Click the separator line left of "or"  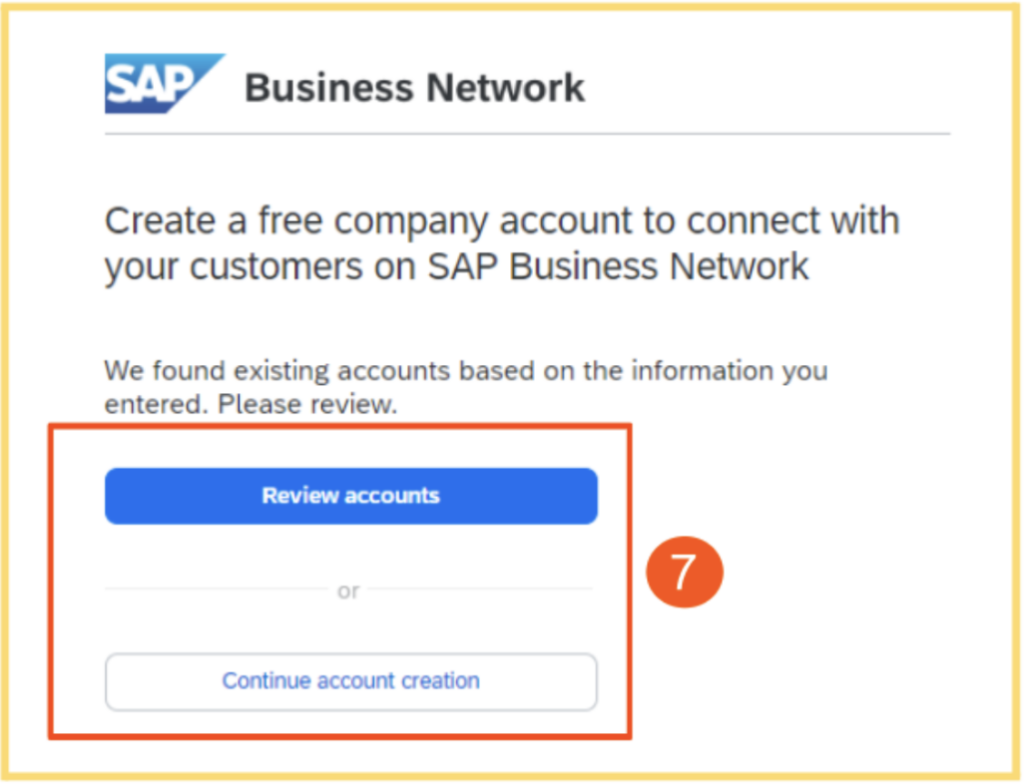point(216,589)
